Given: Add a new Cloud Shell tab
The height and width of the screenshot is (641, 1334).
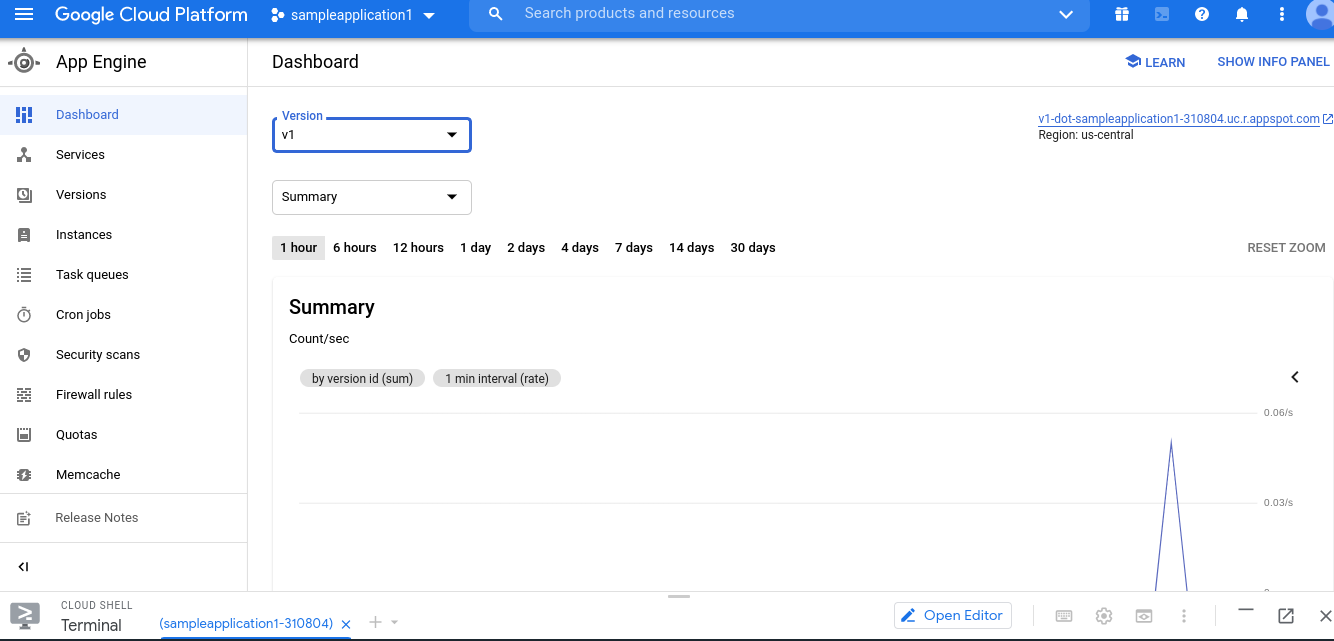Looking at the screenshot, I should (x=376, y=622).
